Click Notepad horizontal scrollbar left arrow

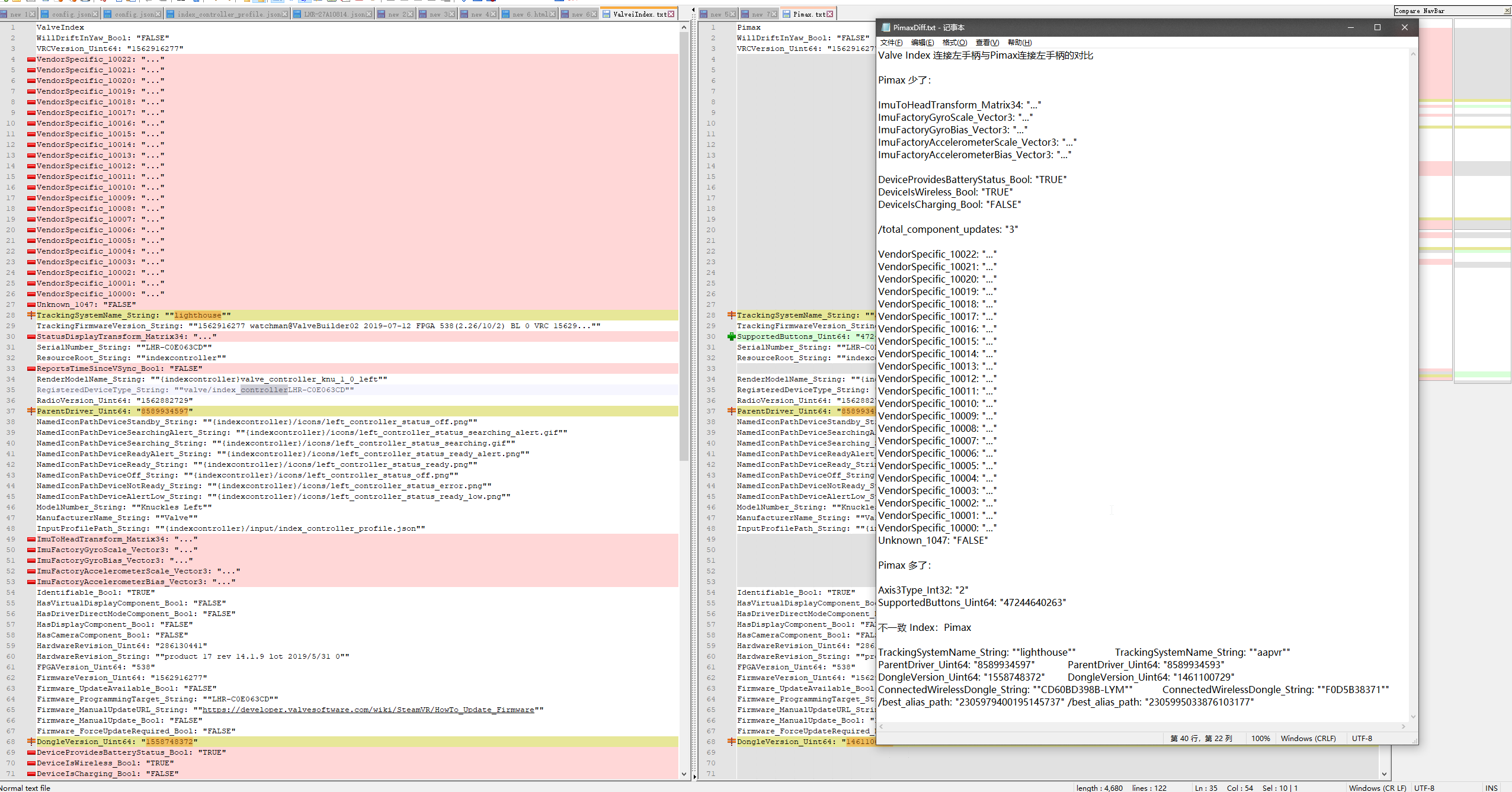point(882,726)
